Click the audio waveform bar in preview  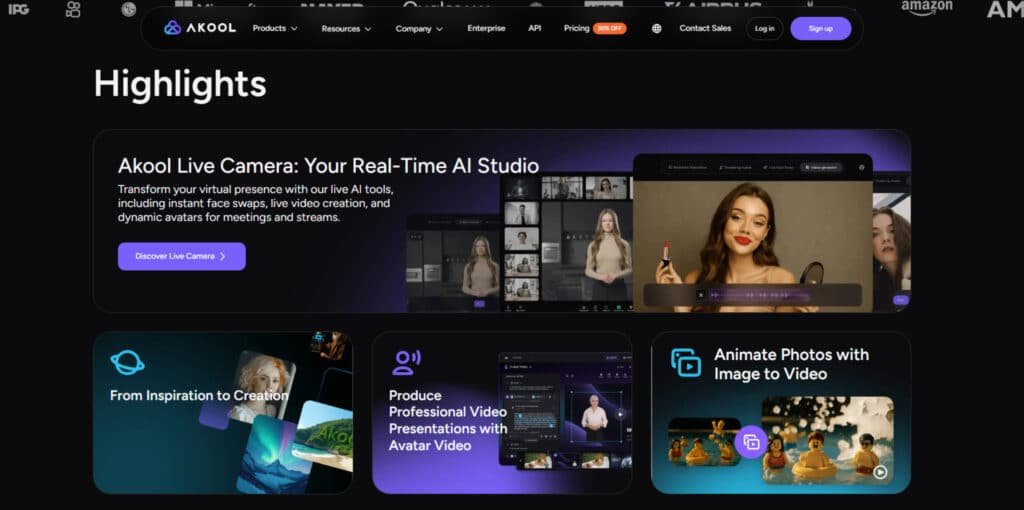pyautogui.click(x=752, y=295)
